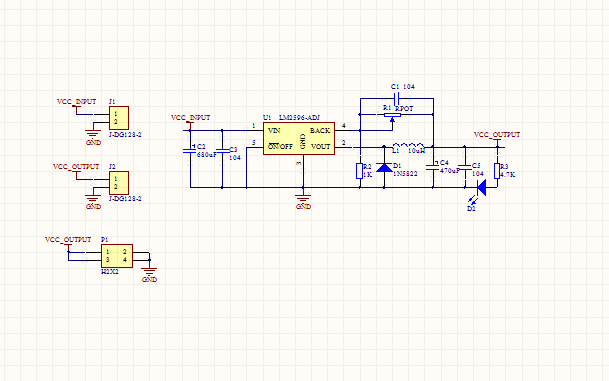Click the 104 value text under C3
The width and height of the screenshot is (609, 381).
[235, 158]
